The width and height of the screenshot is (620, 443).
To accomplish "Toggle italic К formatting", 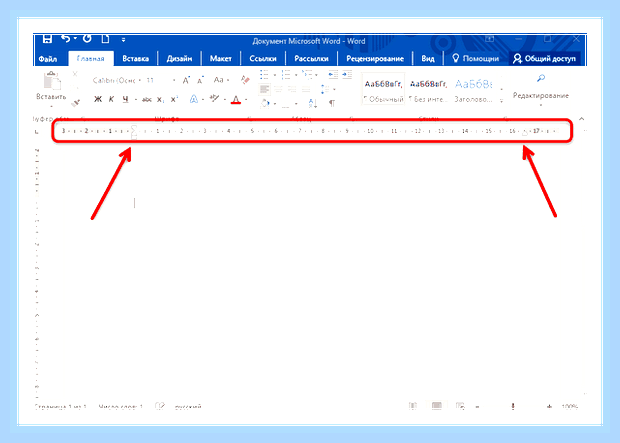I will (112, 99).
